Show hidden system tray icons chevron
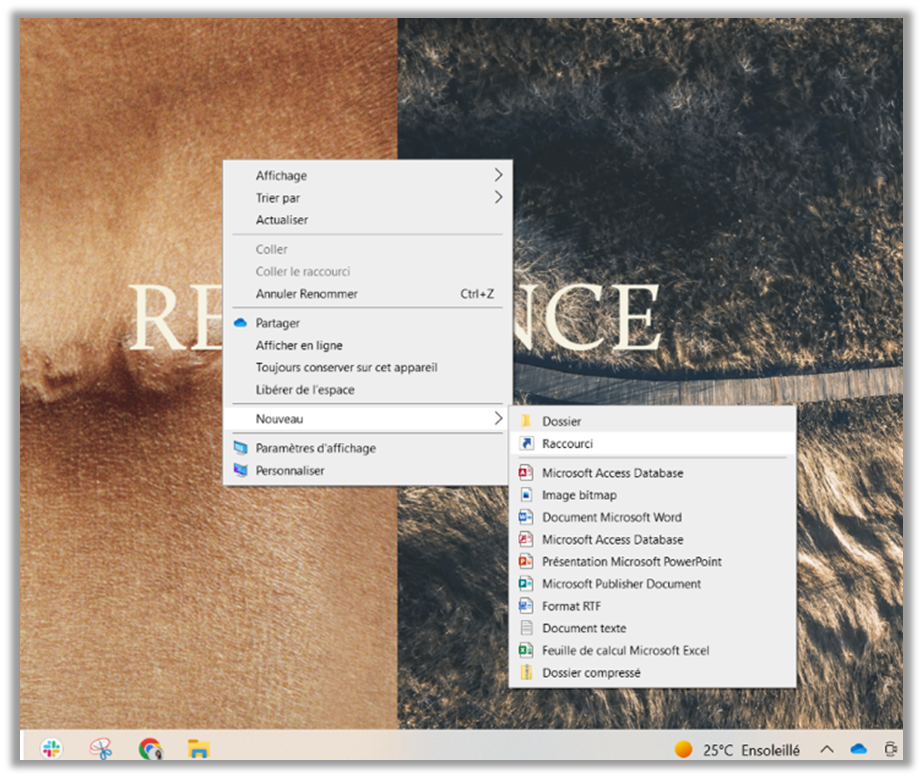The width and height of the screenshot is (923, 778). pos(827,748)
